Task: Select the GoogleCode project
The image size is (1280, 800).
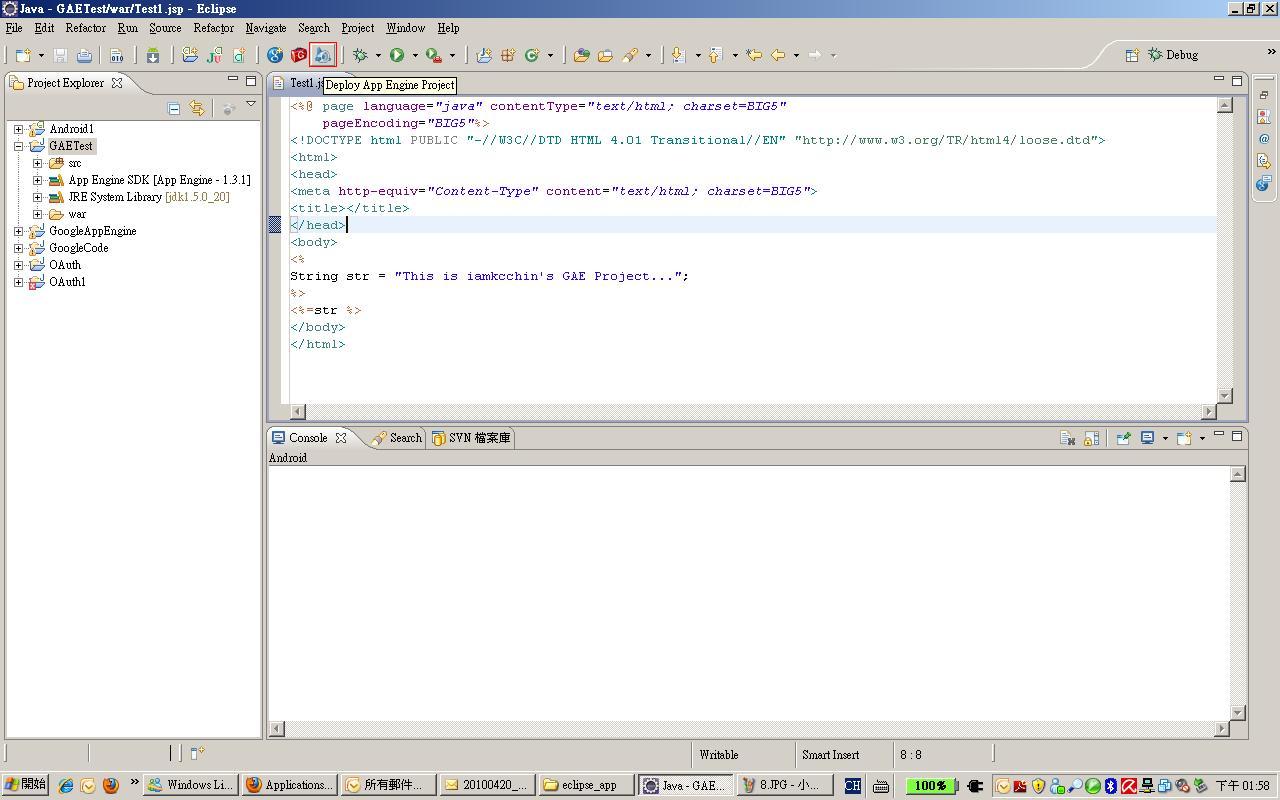Action: click(x=78, y=248)
